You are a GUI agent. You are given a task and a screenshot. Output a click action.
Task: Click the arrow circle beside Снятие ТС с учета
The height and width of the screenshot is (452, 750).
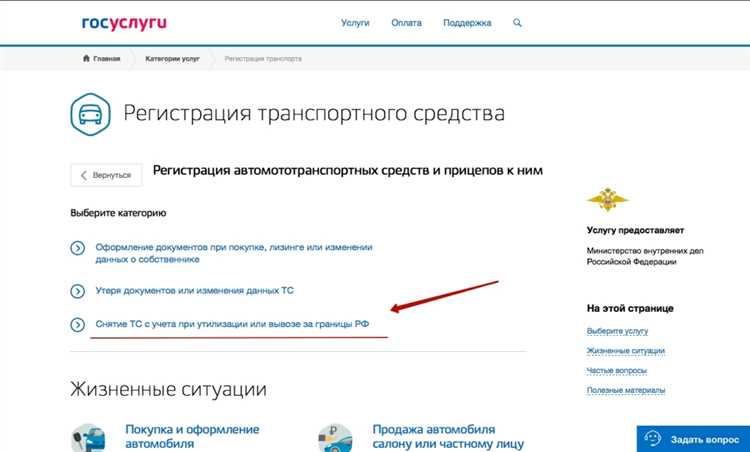tap(77, 325)
